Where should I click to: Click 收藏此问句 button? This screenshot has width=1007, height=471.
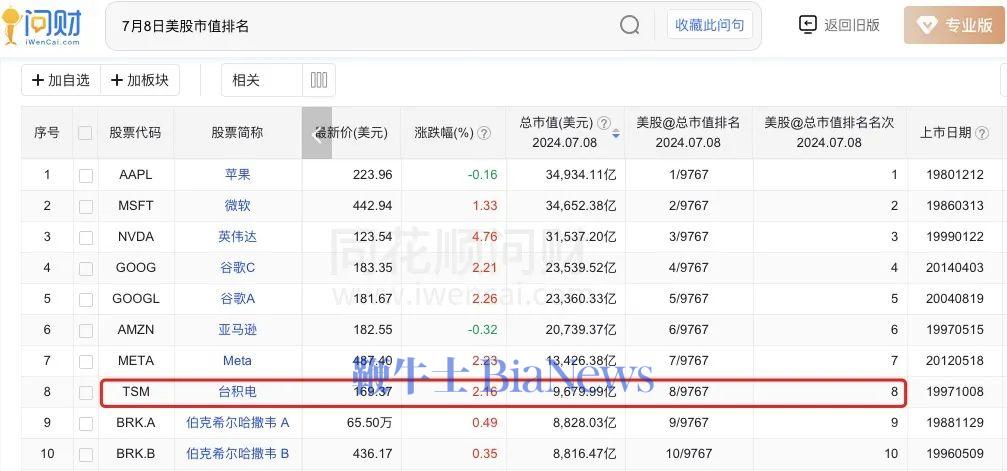pyautogui.click(x=710, y=25)
